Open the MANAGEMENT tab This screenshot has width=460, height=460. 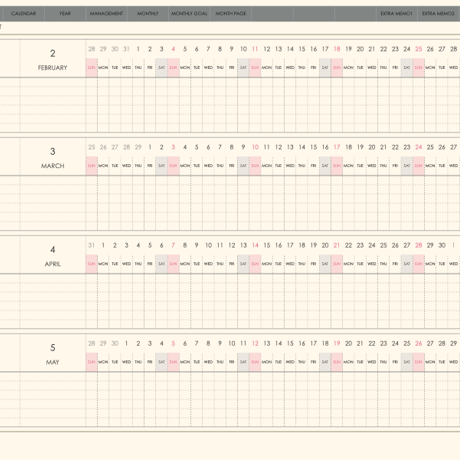(x=106, y=14)
